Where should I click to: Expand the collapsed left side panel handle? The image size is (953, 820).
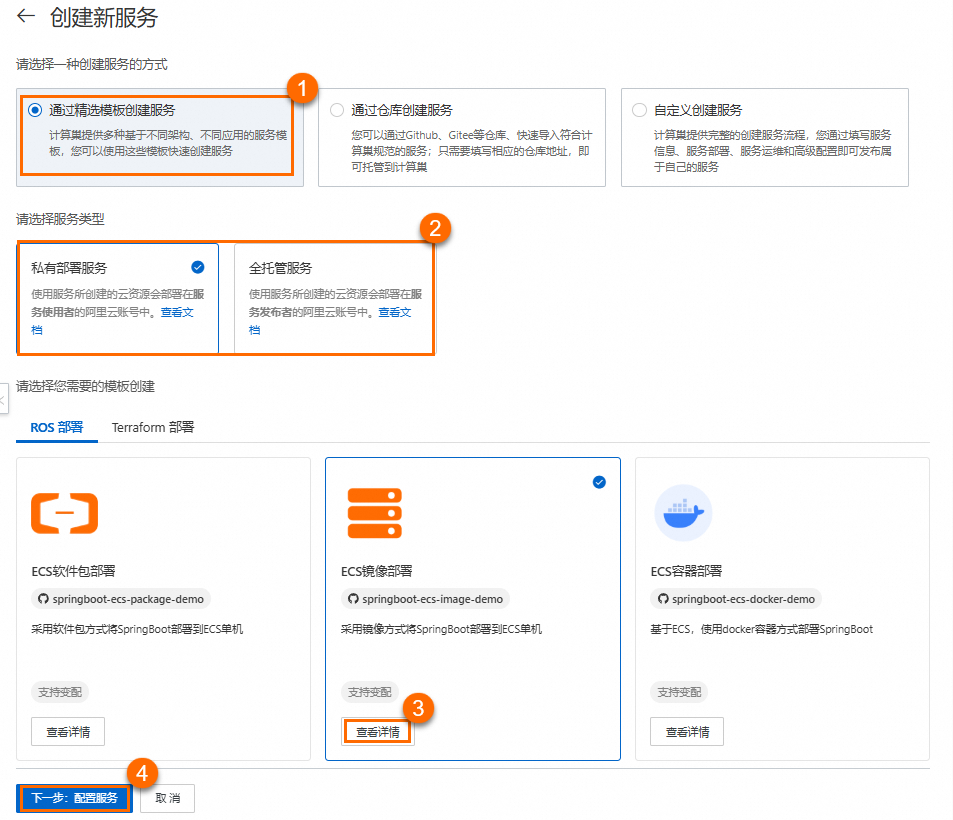(4, 399)
